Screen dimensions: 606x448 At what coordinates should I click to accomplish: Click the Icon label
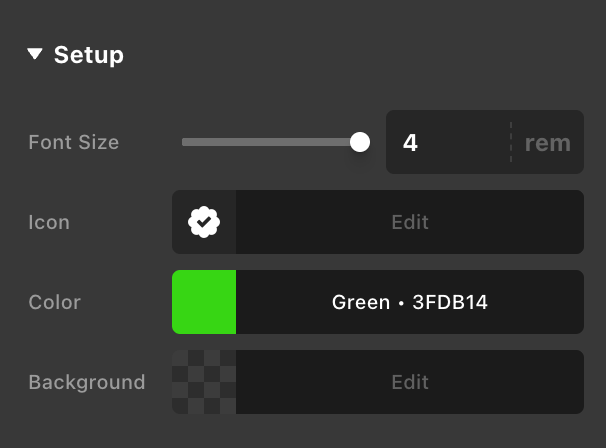point(49,222)
